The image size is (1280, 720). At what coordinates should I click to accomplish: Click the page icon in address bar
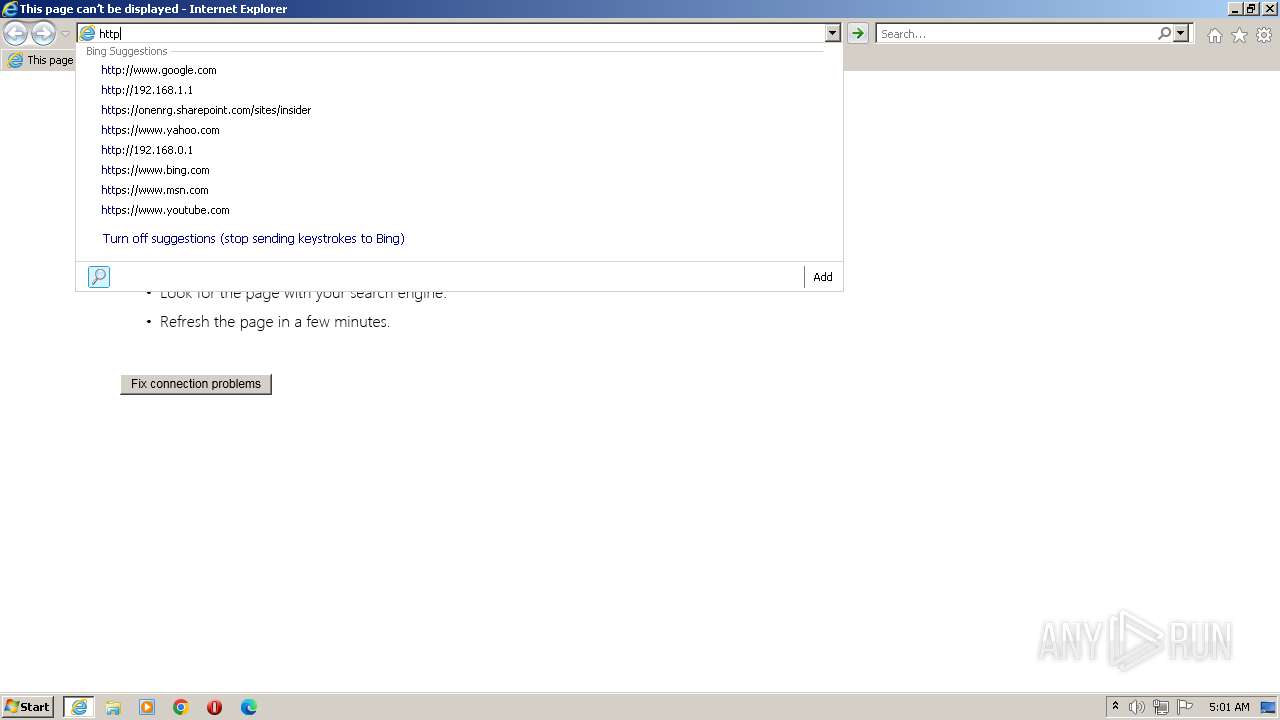click(x=87, y=33)
